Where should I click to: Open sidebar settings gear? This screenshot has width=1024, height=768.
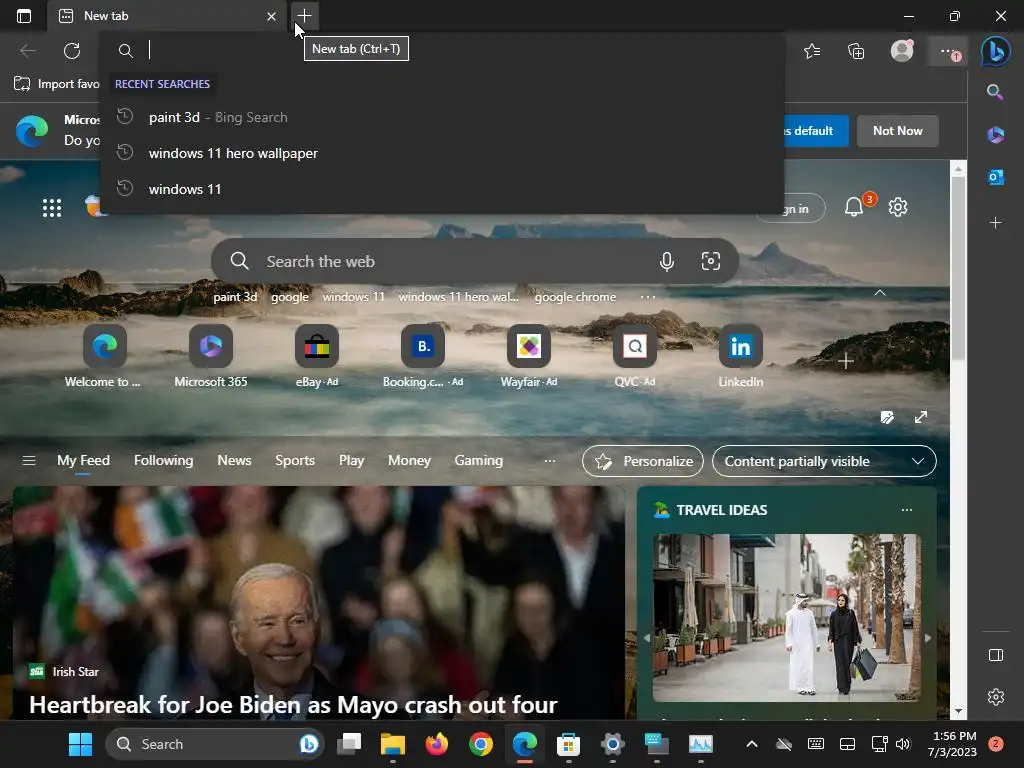coord(995,697)
